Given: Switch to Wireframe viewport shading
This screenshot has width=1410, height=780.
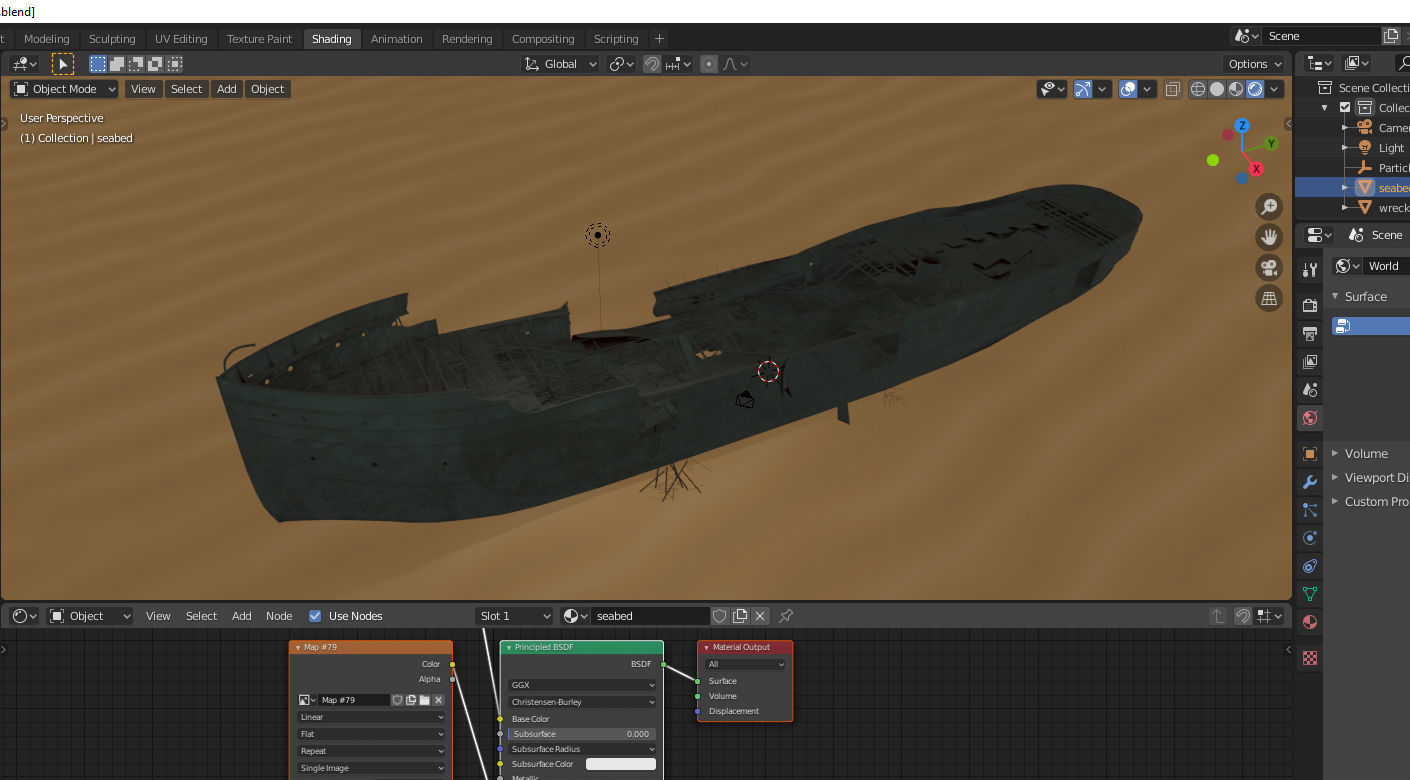Looking at the screenshot, I should pos(1198,89).
